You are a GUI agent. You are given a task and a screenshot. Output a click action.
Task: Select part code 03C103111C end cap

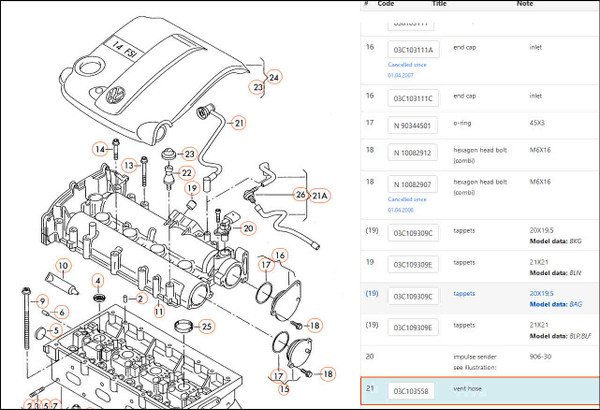413,98
